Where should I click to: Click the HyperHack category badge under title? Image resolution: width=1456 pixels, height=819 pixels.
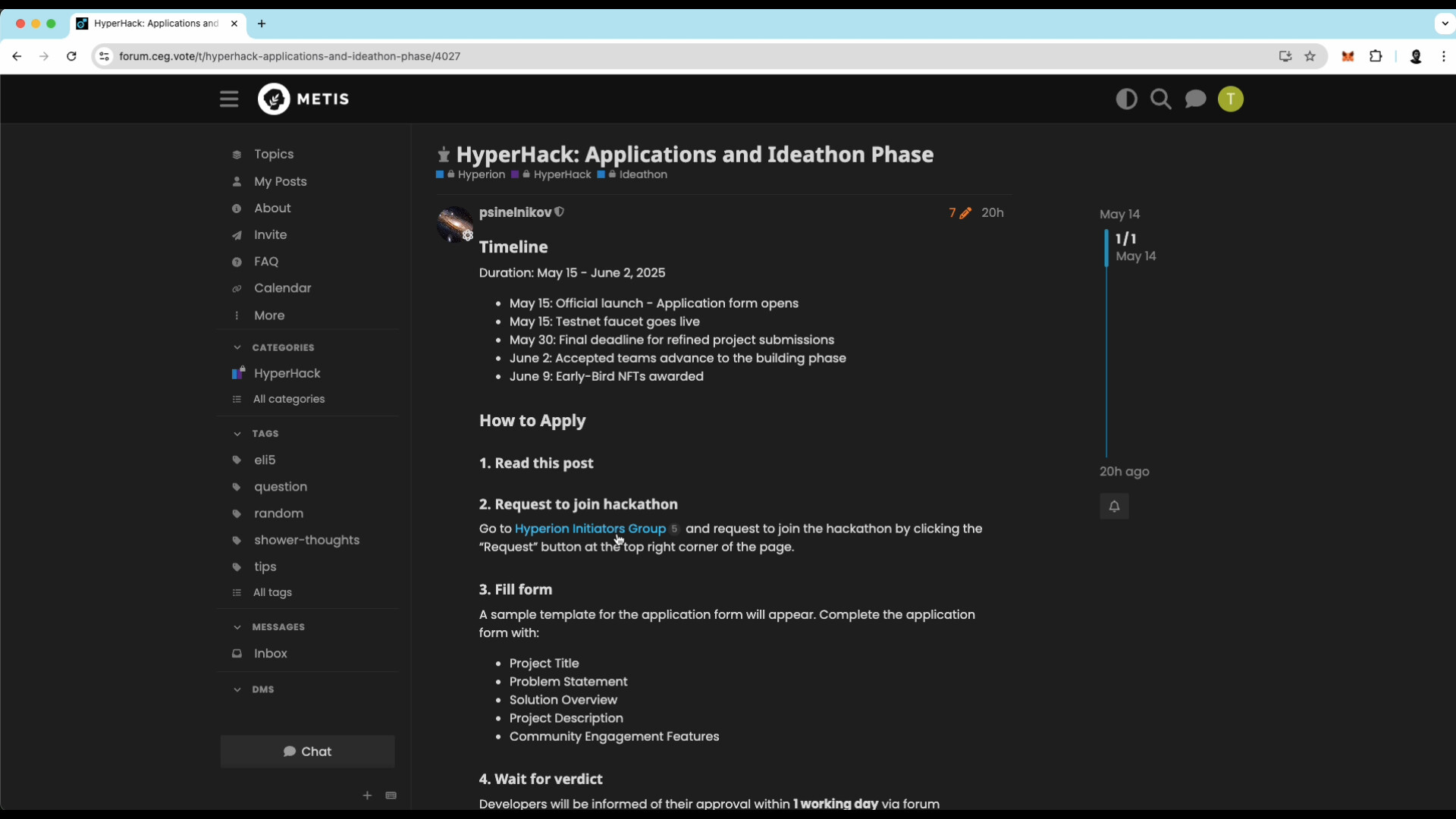pyautogui.click(x=551, y=174)
